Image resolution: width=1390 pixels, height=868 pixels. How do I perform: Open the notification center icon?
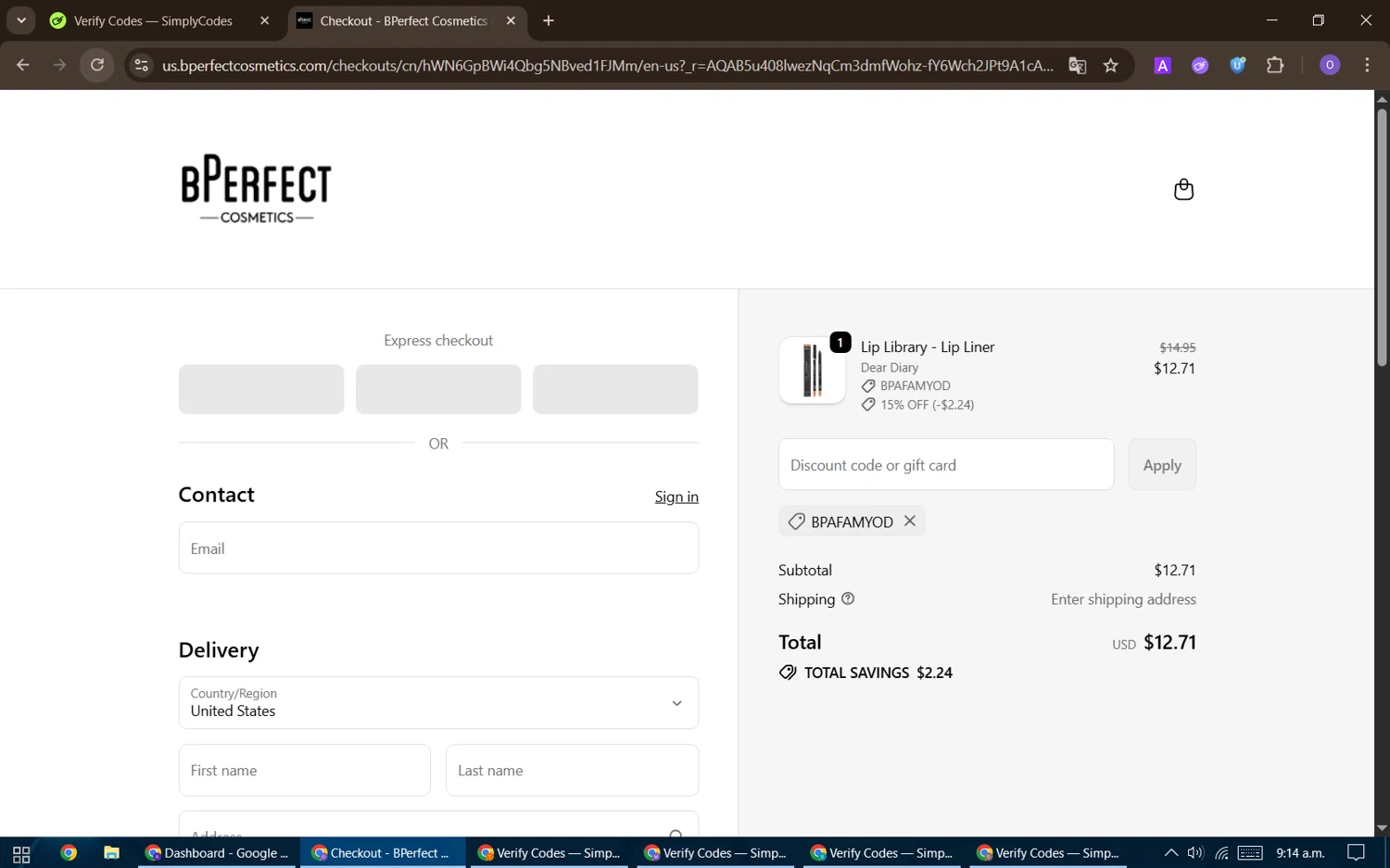click(1356, 853)
